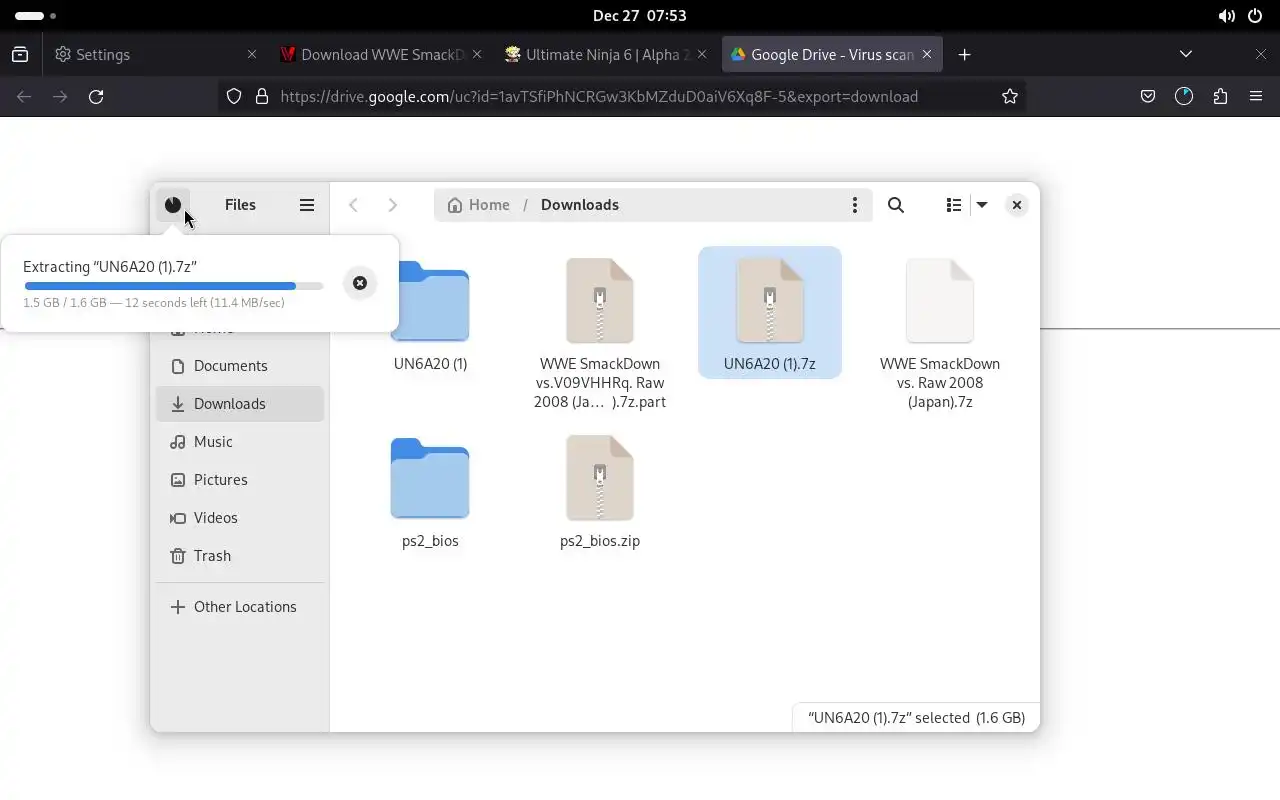Search files in Downloads folder
Image resolution: width=1280 pixels, height=800 pixels.
[x=896, y=205]
